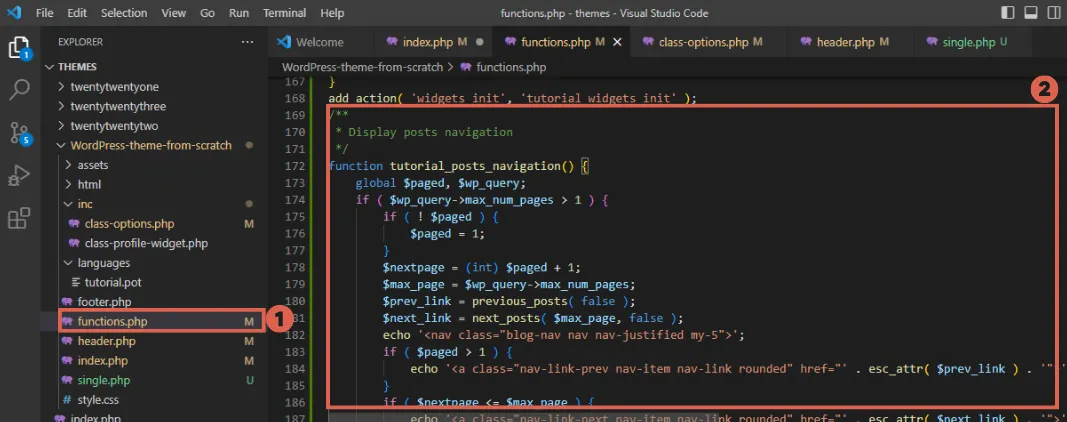Click unsaved dot on index.php tab

479,42
